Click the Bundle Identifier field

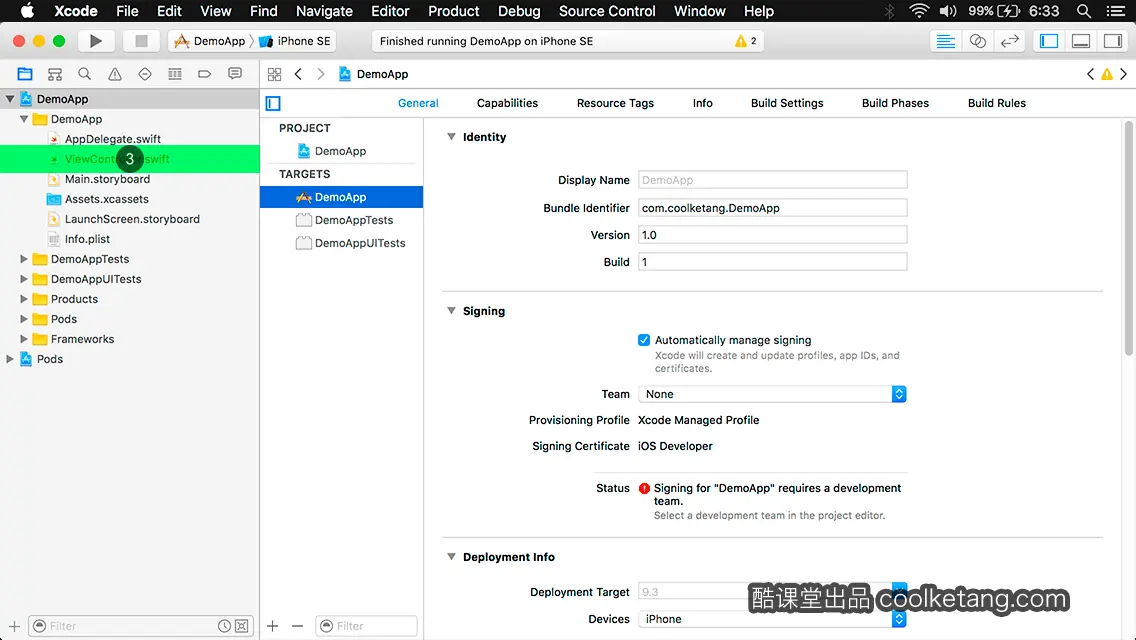[x=772, y=208]
